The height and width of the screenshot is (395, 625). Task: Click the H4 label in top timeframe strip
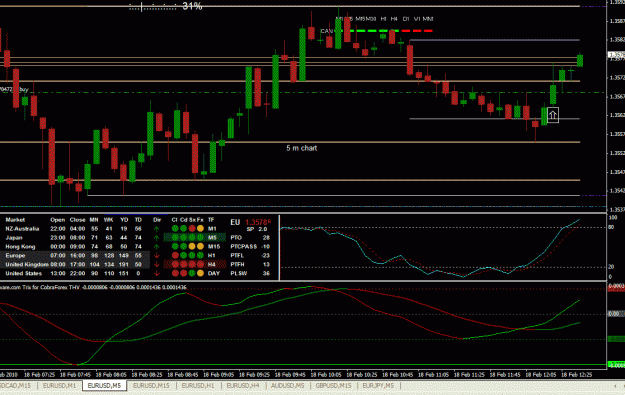[394, 19]
